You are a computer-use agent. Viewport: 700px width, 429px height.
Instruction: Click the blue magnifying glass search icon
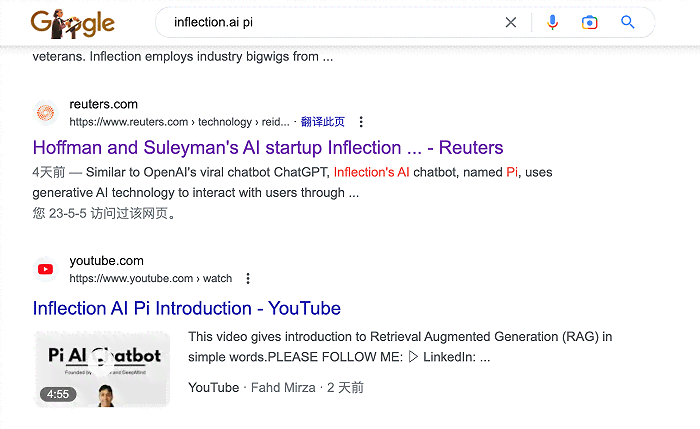(x=628, y=22)
